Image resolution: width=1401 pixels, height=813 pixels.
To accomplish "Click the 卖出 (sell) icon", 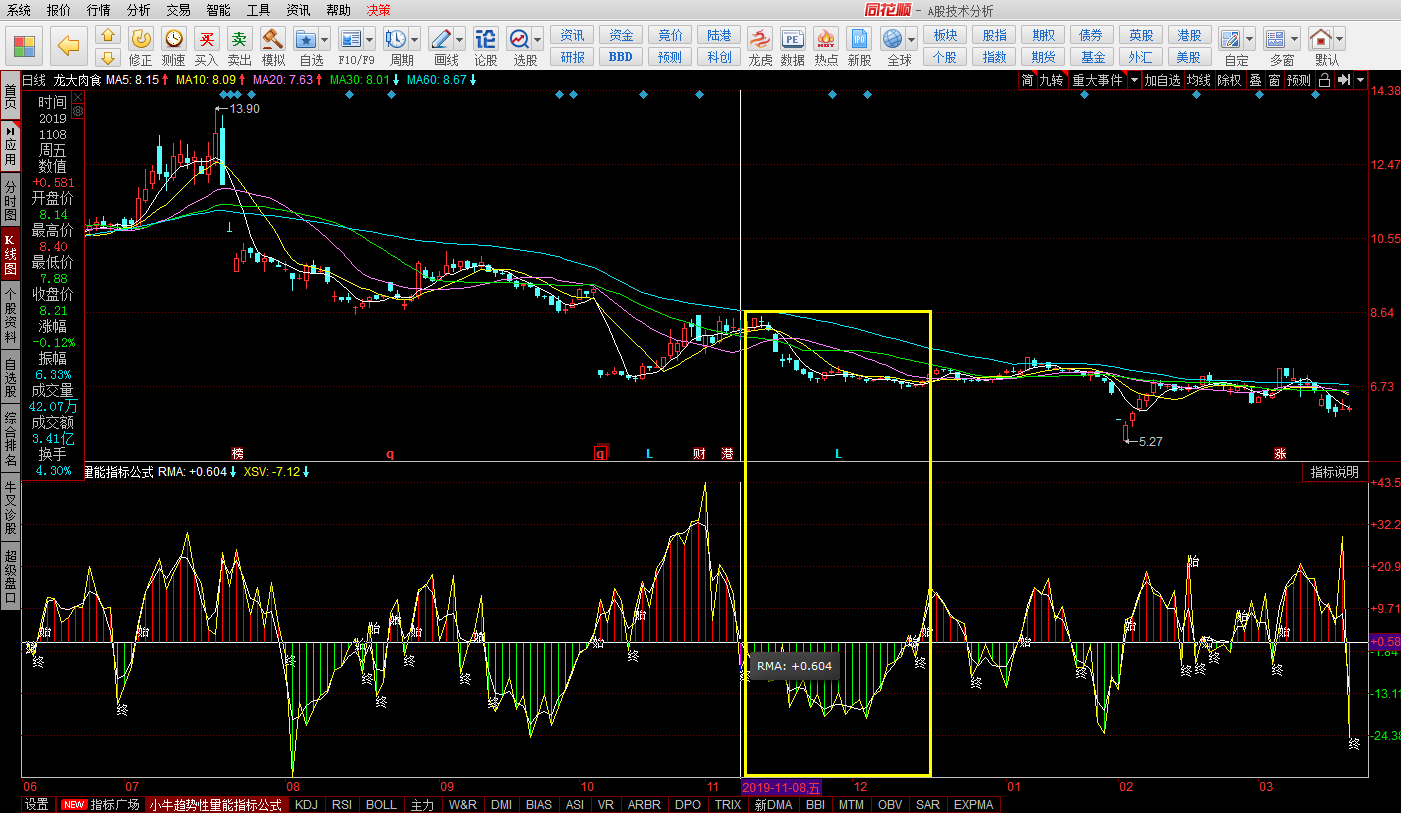I will [239, 39].
